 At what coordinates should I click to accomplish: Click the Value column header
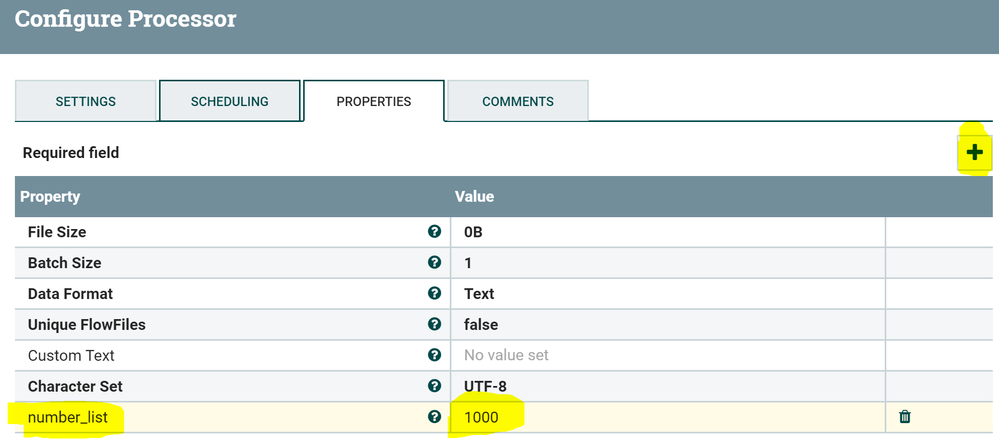click(474, 196)
